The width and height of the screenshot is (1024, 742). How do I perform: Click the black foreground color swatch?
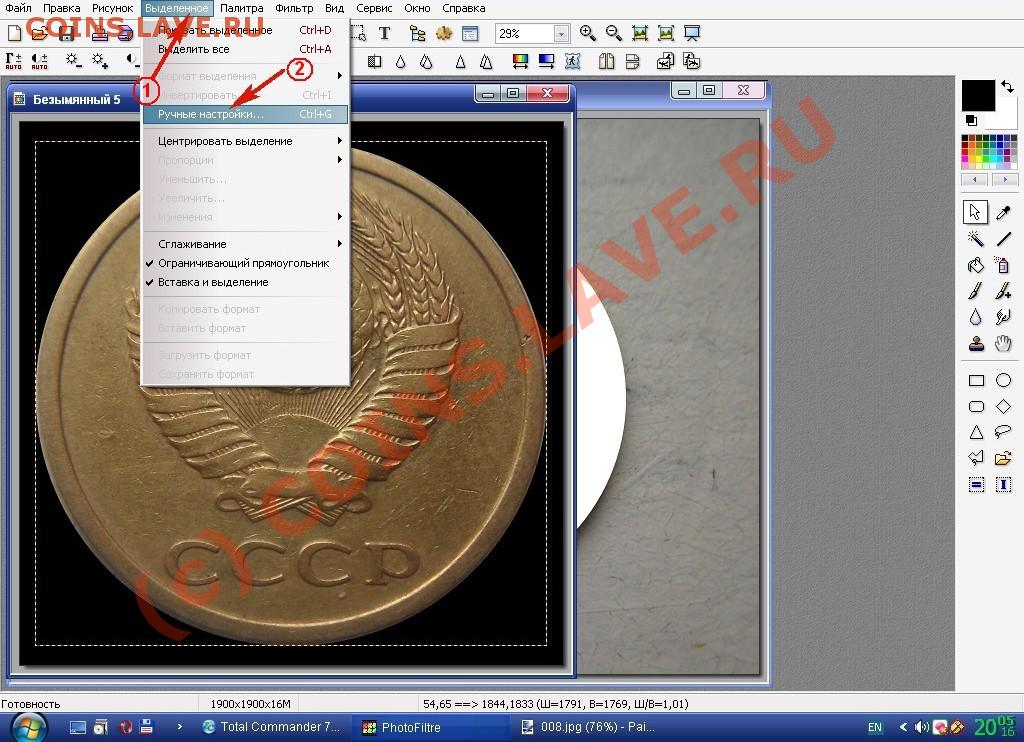click(x=978, y=95)
